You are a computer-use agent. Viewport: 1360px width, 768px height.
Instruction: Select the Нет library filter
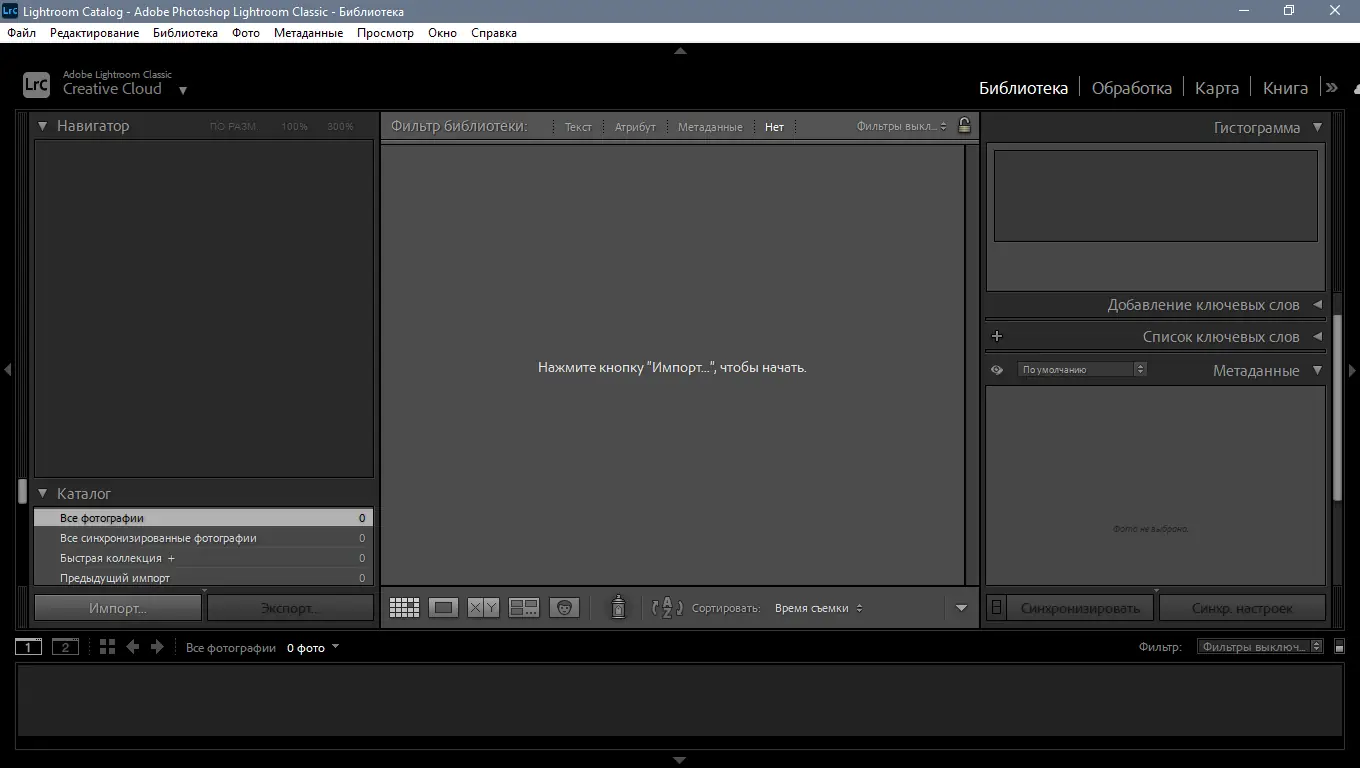[x=774, y=127]
